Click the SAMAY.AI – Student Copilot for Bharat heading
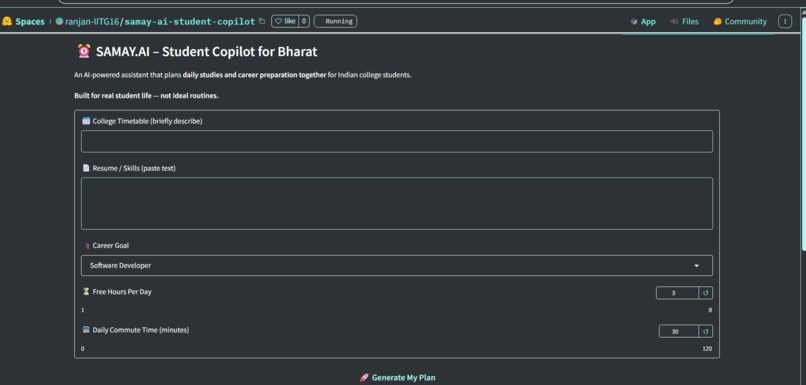The image size is (806, 385). point(206,52)
